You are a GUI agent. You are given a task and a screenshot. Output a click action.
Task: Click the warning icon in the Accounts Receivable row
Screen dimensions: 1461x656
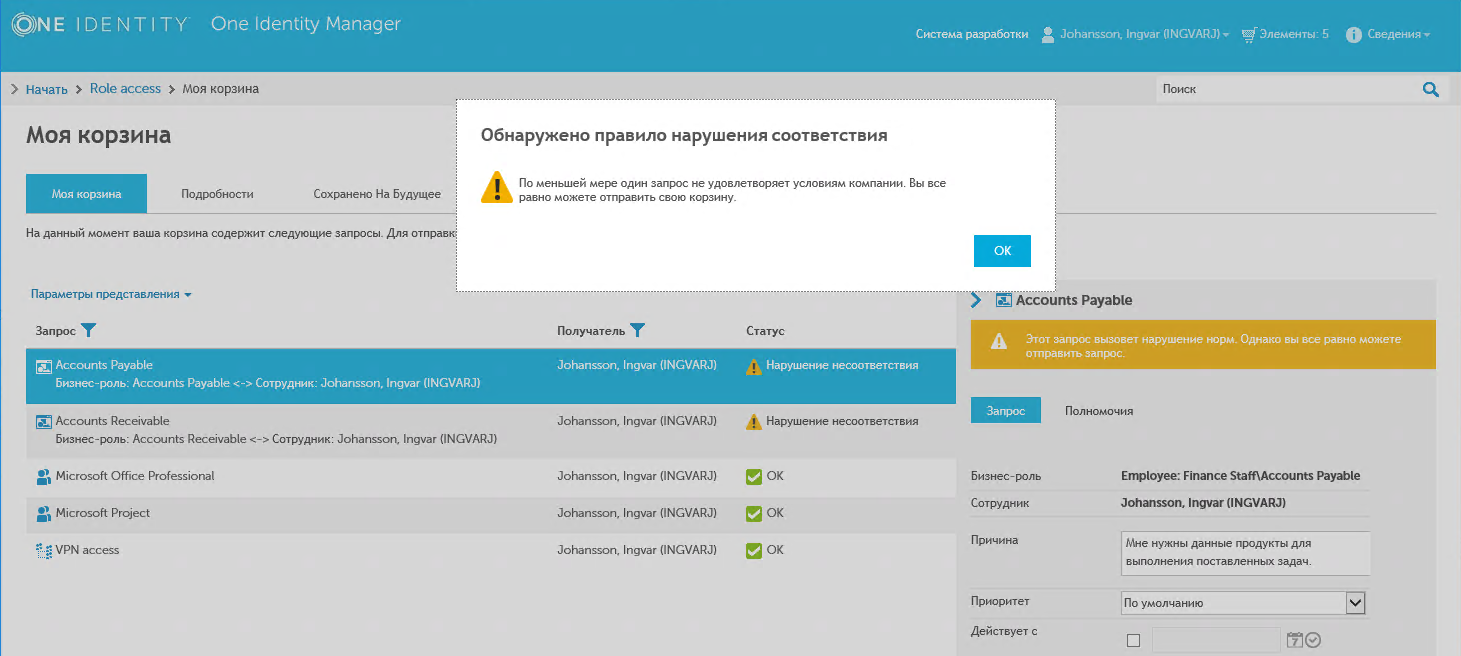[x=754, y=422]
